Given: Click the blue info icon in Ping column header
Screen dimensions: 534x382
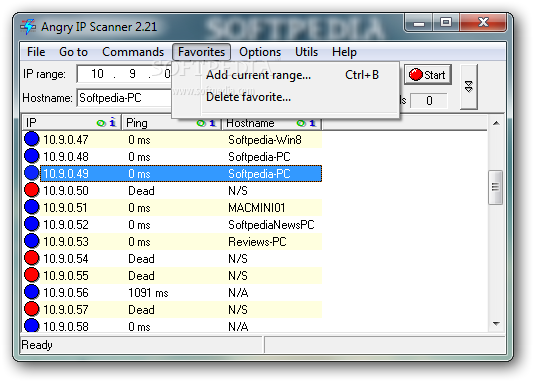Looking at the screenshot, I should tap(212, 123).
